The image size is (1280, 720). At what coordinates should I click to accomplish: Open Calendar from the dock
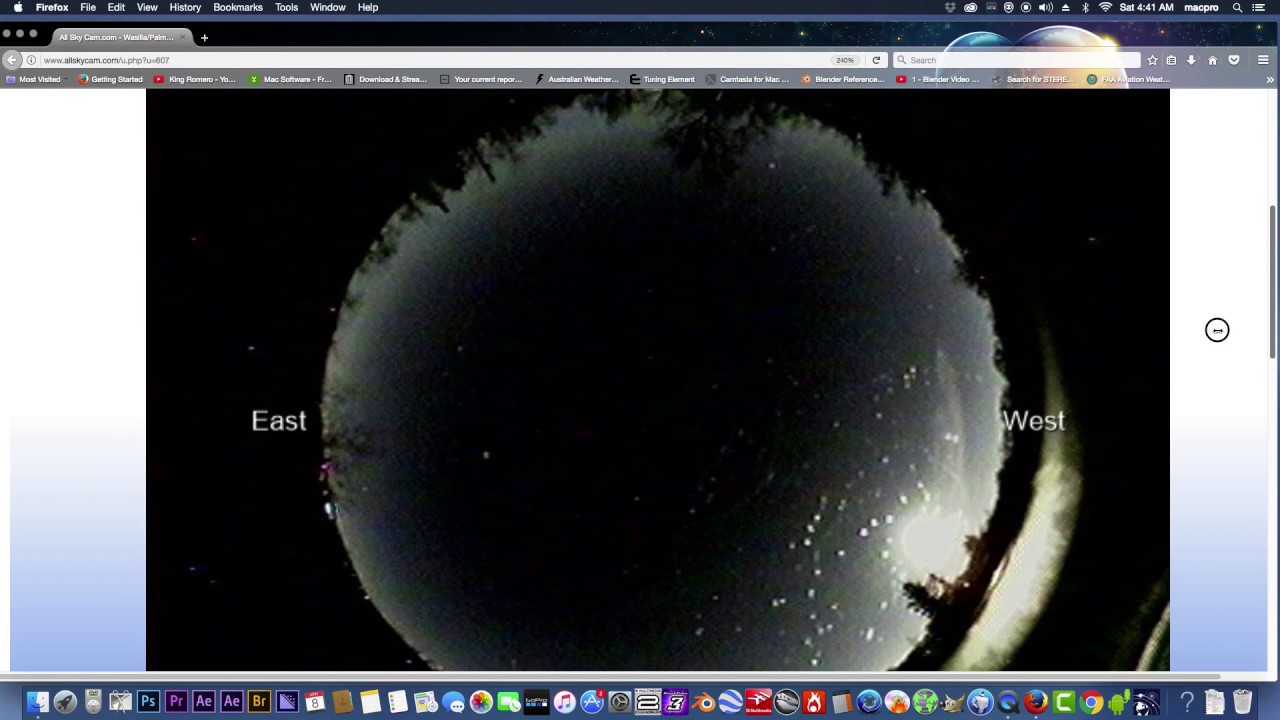[315, 702]
